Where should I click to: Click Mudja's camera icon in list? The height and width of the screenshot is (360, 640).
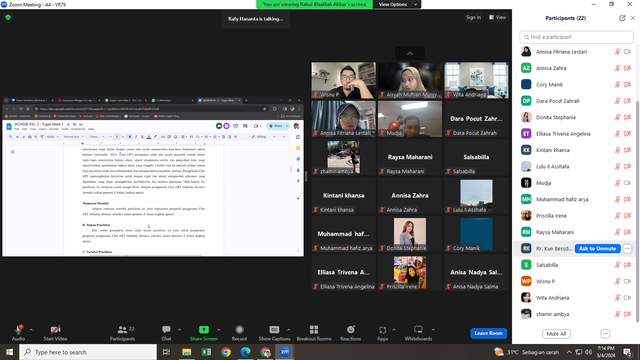coord(627,183)
